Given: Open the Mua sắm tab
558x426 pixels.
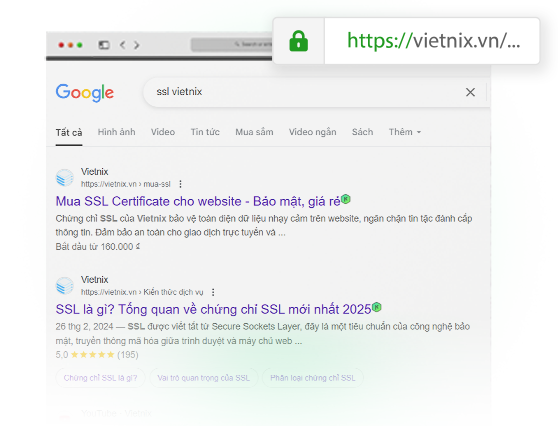Looking at the screenshot, I should [x=254, y=132].
